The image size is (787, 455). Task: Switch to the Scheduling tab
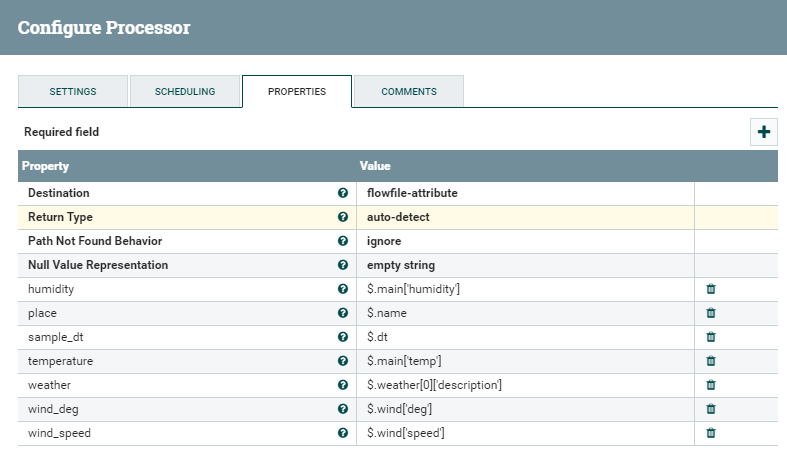pos(185,91)
